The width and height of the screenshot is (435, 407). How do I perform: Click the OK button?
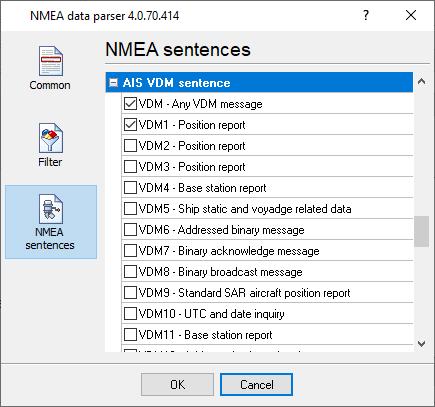point(177,385)
